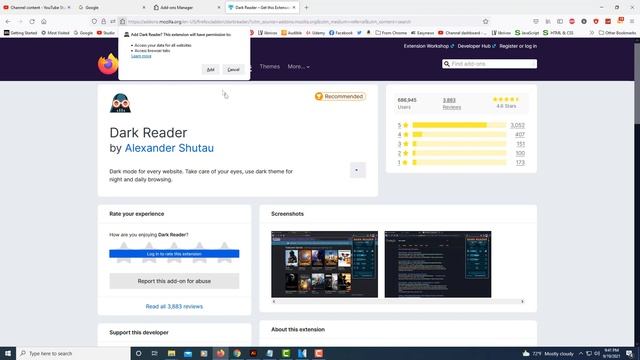Viewport: 640px width, 360px height.
Task: Toggle the sidebars toolbar icon
Action: (x=560, y=21)
